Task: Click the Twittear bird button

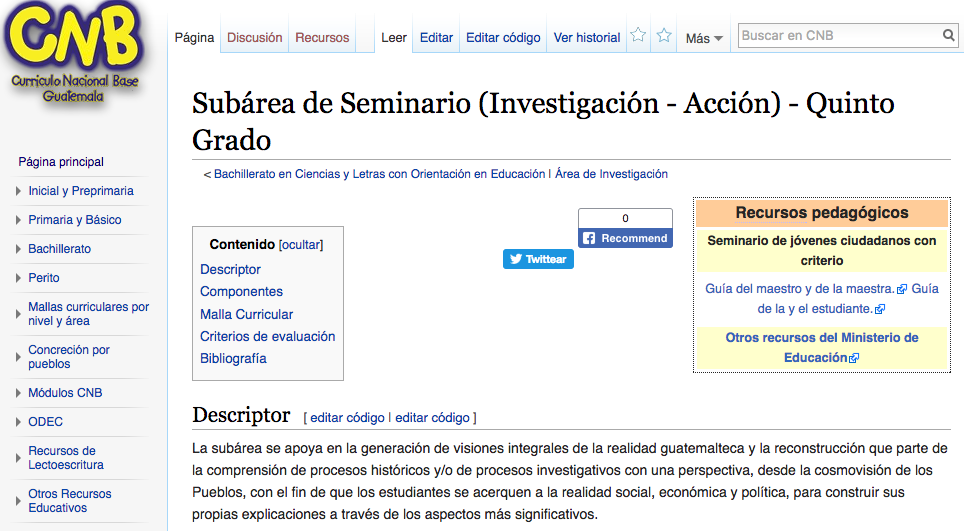Action: (x=539, y=259)
